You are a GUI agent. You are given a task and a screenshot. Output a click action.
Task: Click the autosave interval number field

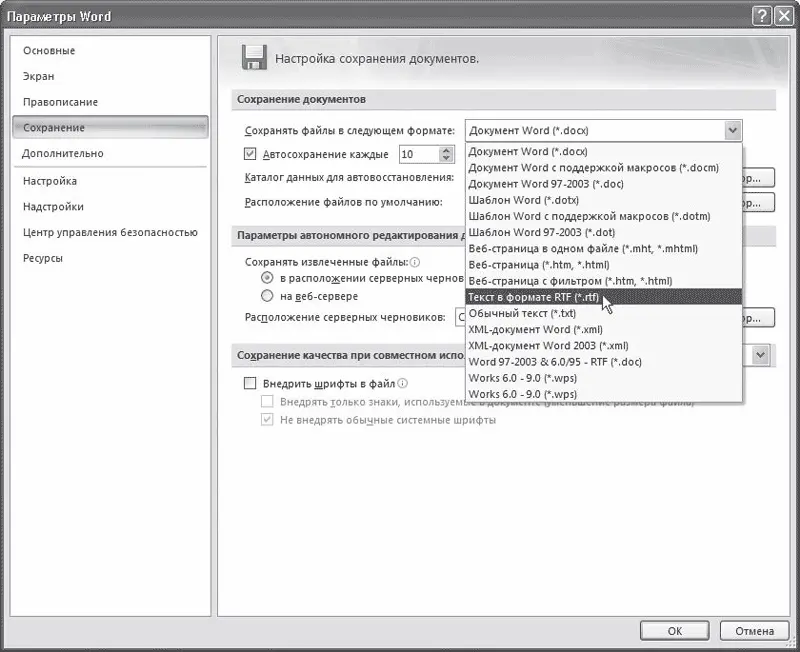tap(417, 154)
